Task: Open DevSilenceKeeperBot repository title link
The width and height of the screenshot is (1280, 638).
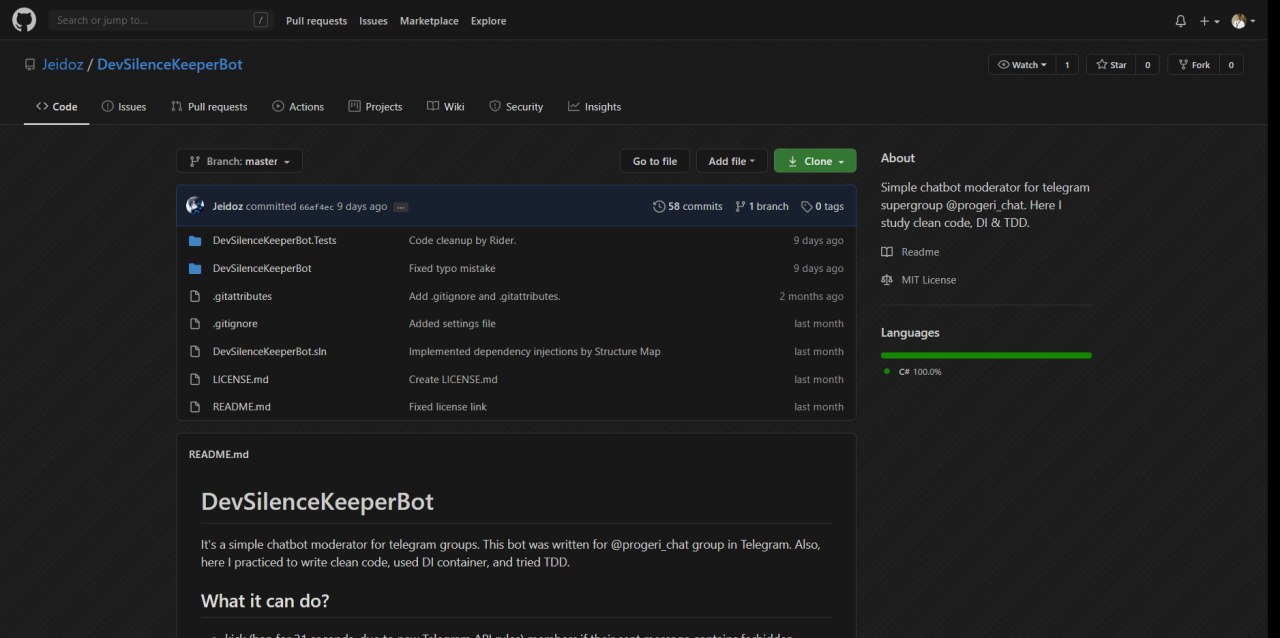Action: [x=170, y=64]
